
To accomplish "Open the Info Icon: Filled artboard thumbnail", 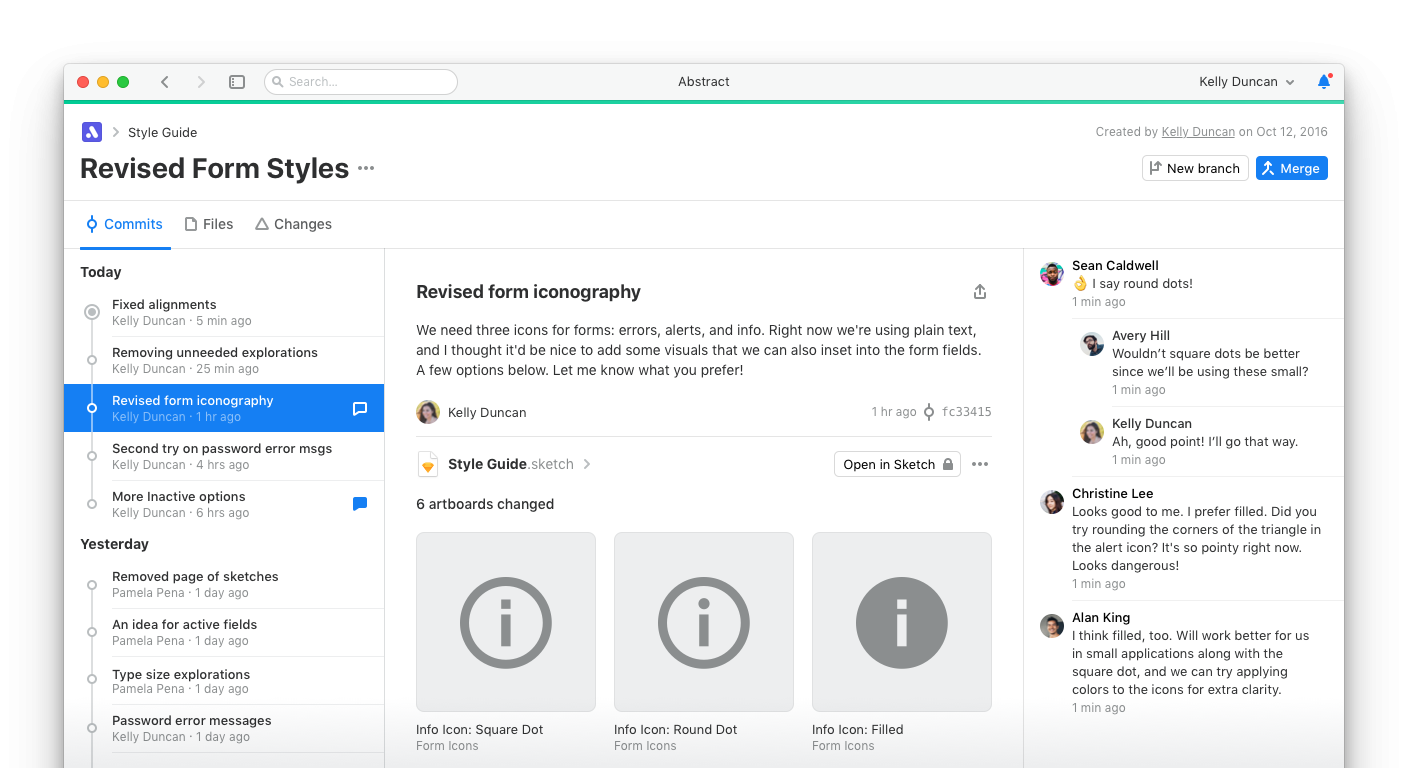I will tap(901, 622).
